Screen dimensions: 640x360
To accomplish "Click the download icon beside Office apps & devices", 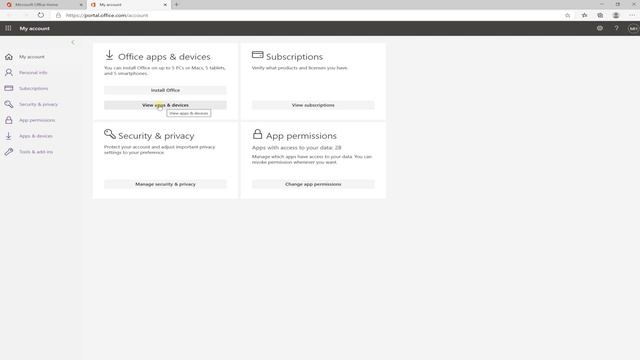I will 109,55.
